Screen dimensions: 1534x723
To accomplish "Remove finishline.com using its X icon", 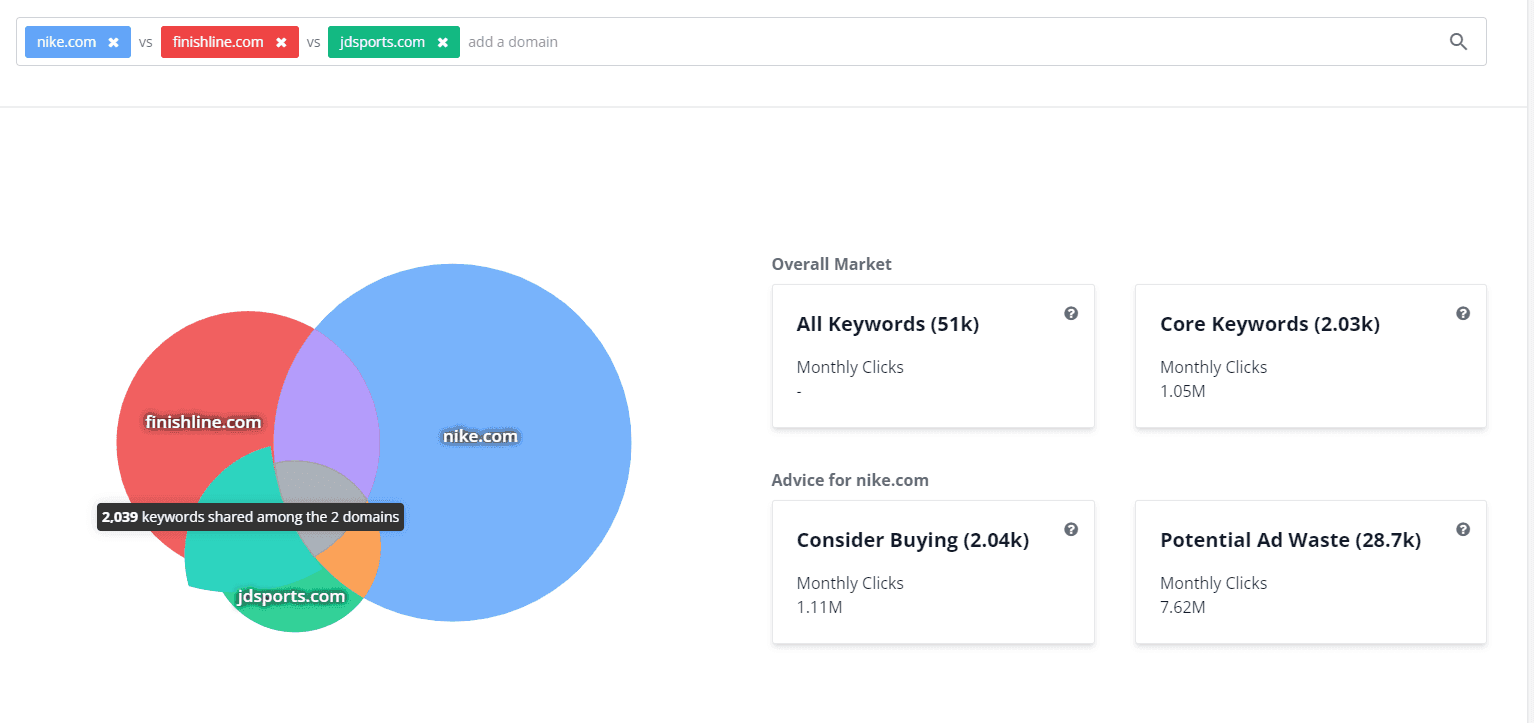I will click(281, 42).
